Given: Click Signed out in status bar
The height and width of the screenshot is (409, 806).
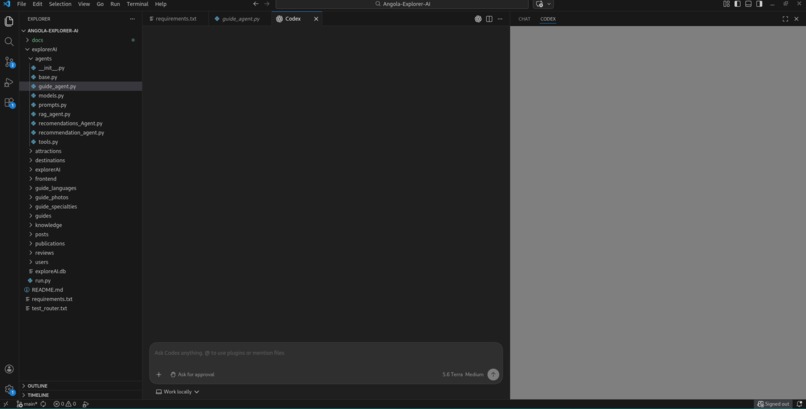Looking at the screenshot, I should [x=773, y=404].
